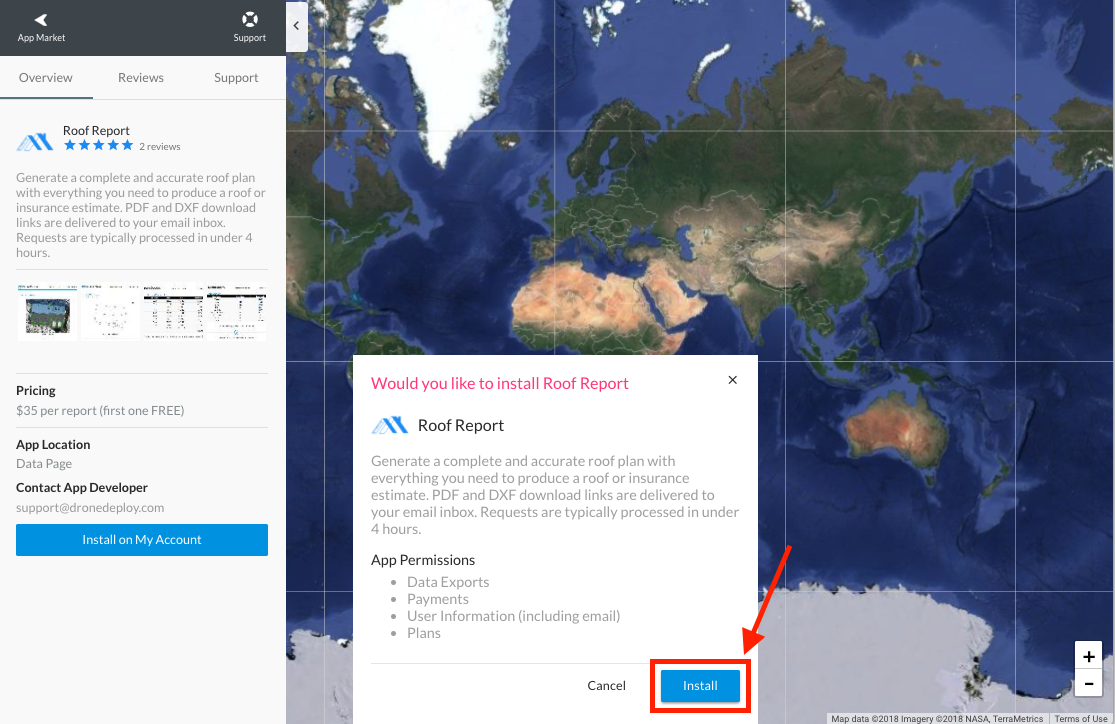Zoom out on the map
Viewport: 1115px width, 724px height.
1089,683
